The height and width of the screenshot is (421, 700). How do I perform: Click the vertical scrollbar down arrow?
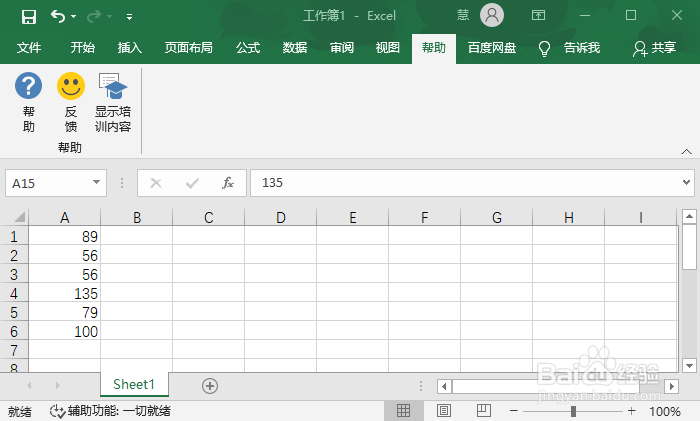point(689,366)
